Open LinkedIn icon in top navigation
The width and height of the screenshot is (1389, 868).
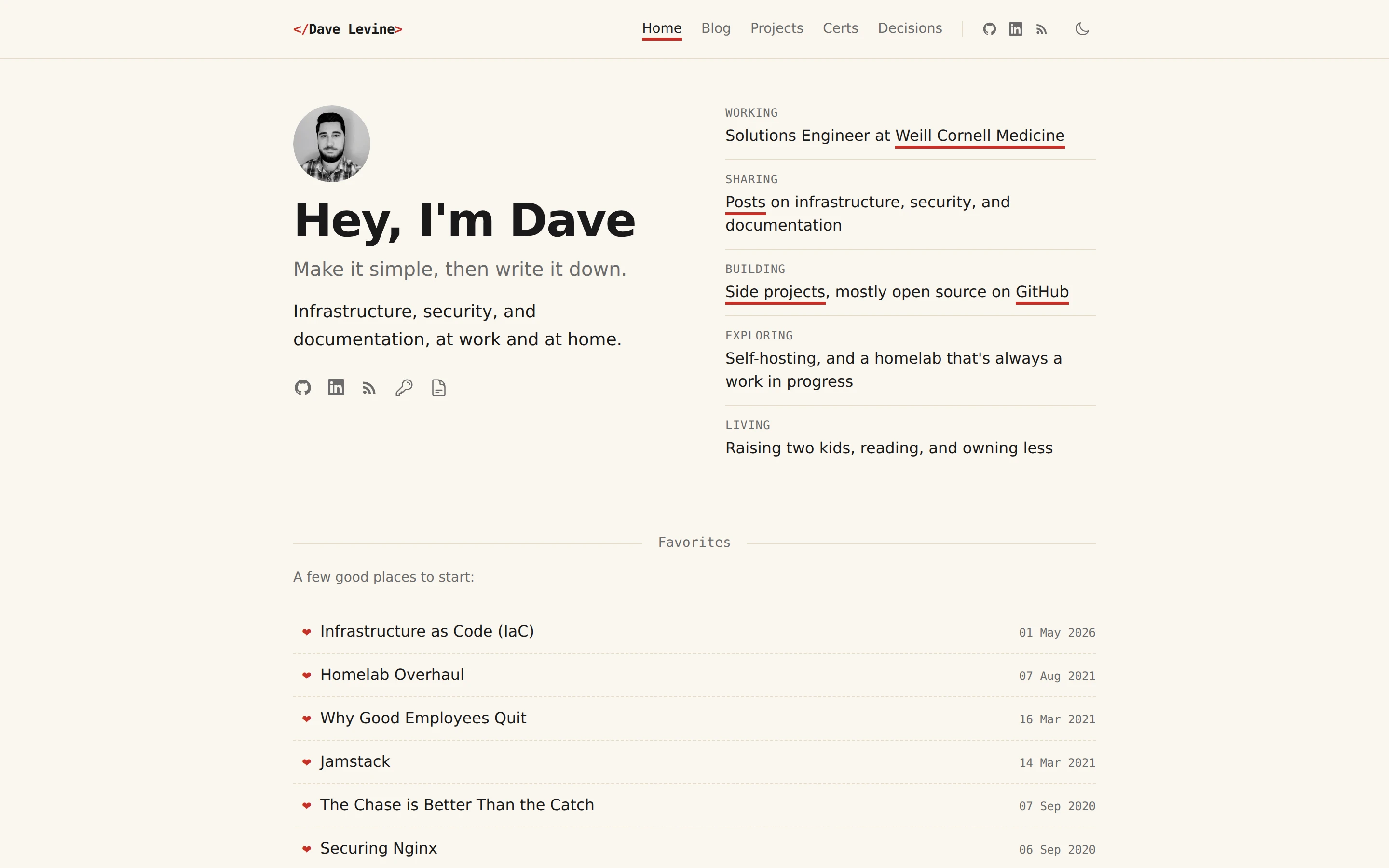pyautogui.click(x=1015, y=29)
